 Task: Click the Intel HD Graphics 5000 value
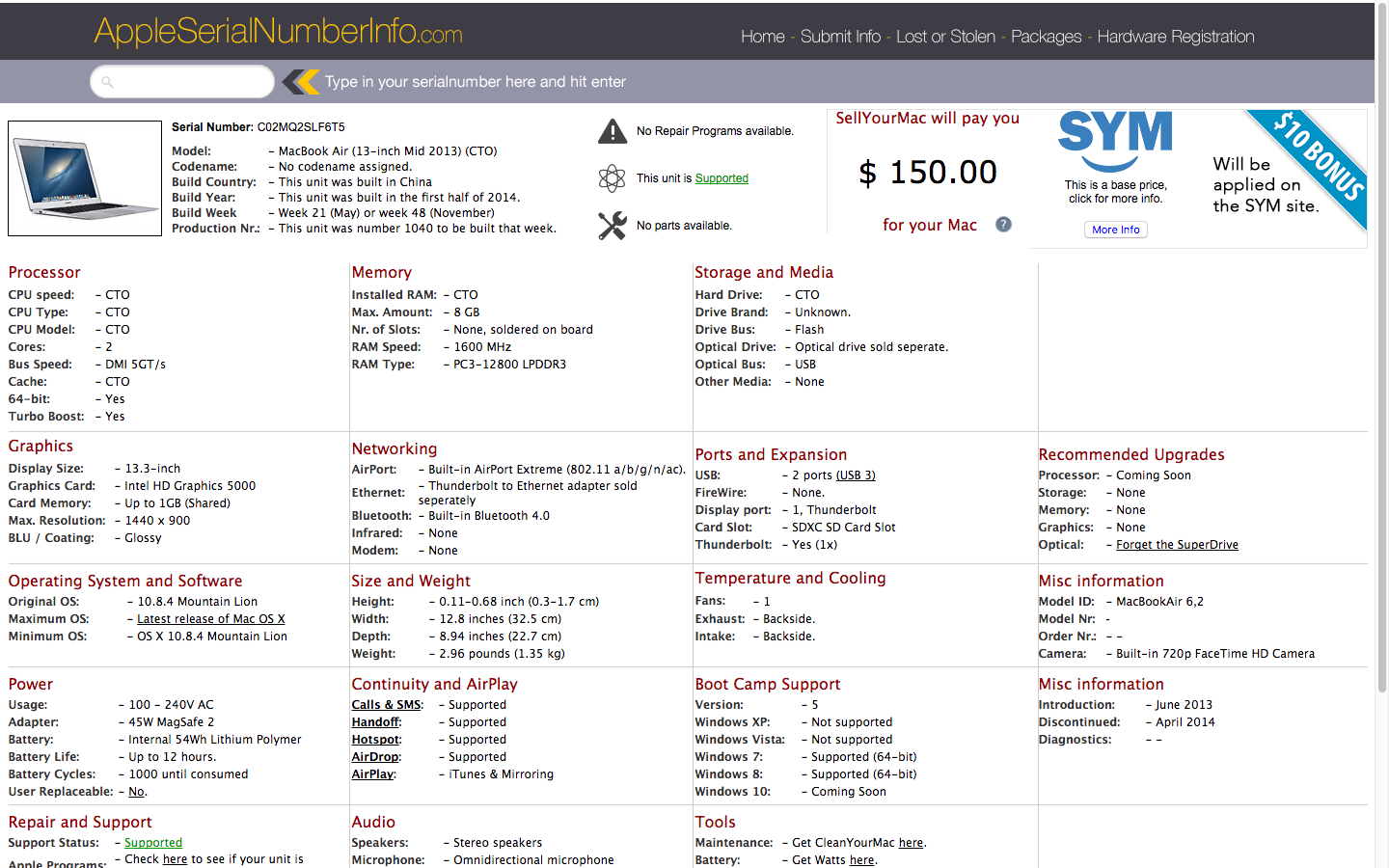[x=190, y=486]
